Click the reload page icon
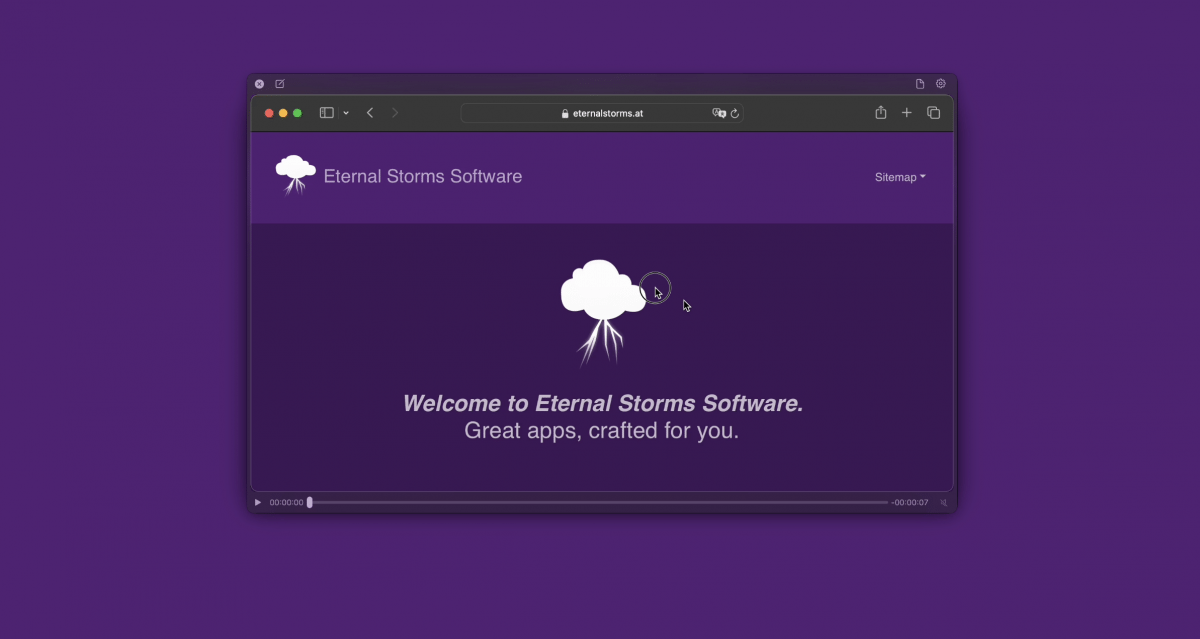This screenshot has height=639, width=1200. point(735,114)
